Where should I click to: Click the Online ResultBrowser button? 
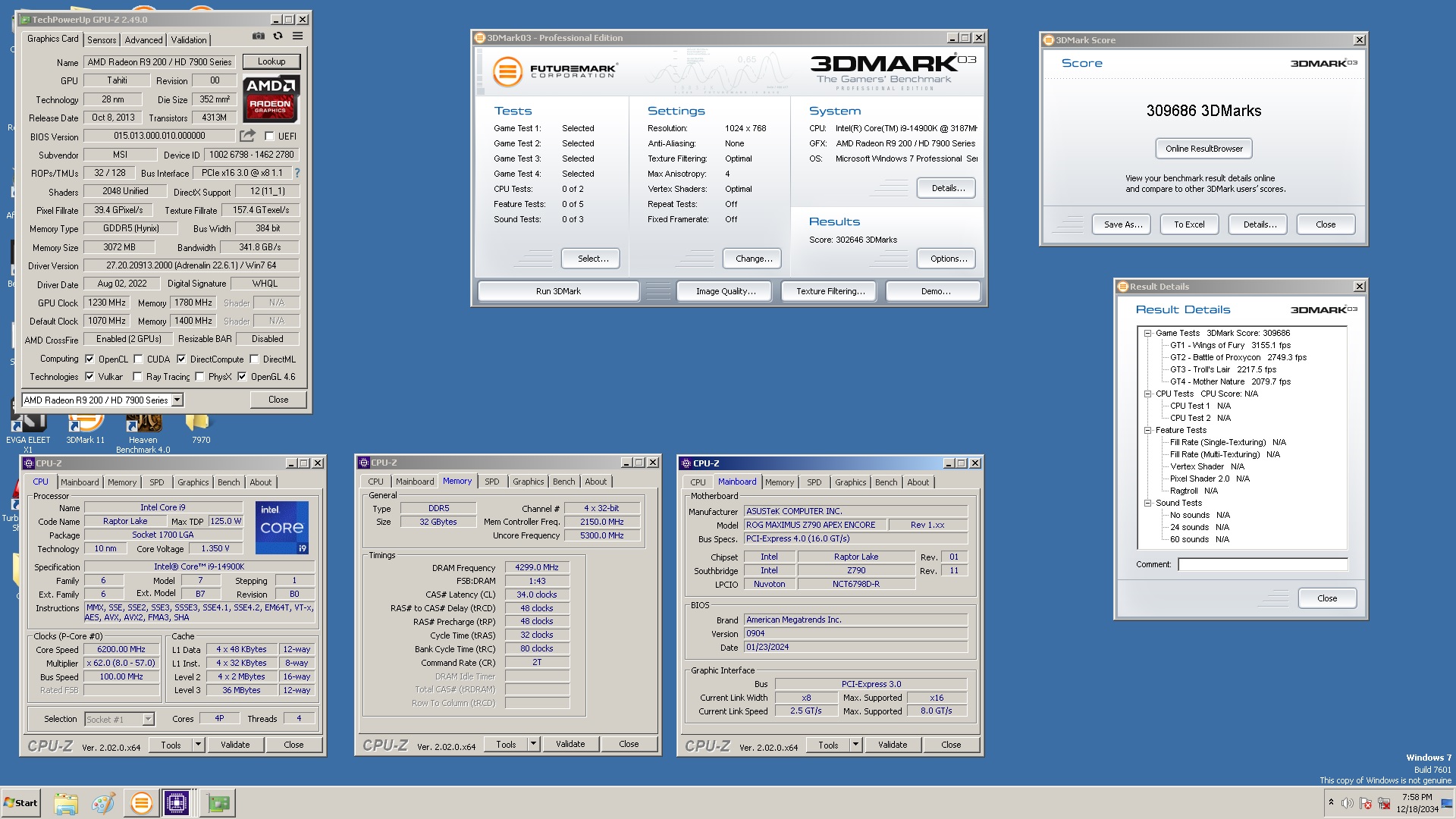point(1203,149)
